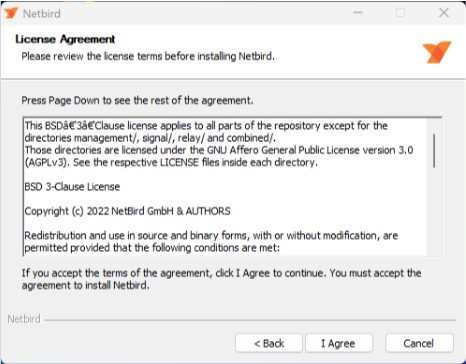Viewport: 466px width, 364px height.
Task: Click the line starting 'Those directories are licensed'
Action: pyautogui.click(x=219, y=150)
